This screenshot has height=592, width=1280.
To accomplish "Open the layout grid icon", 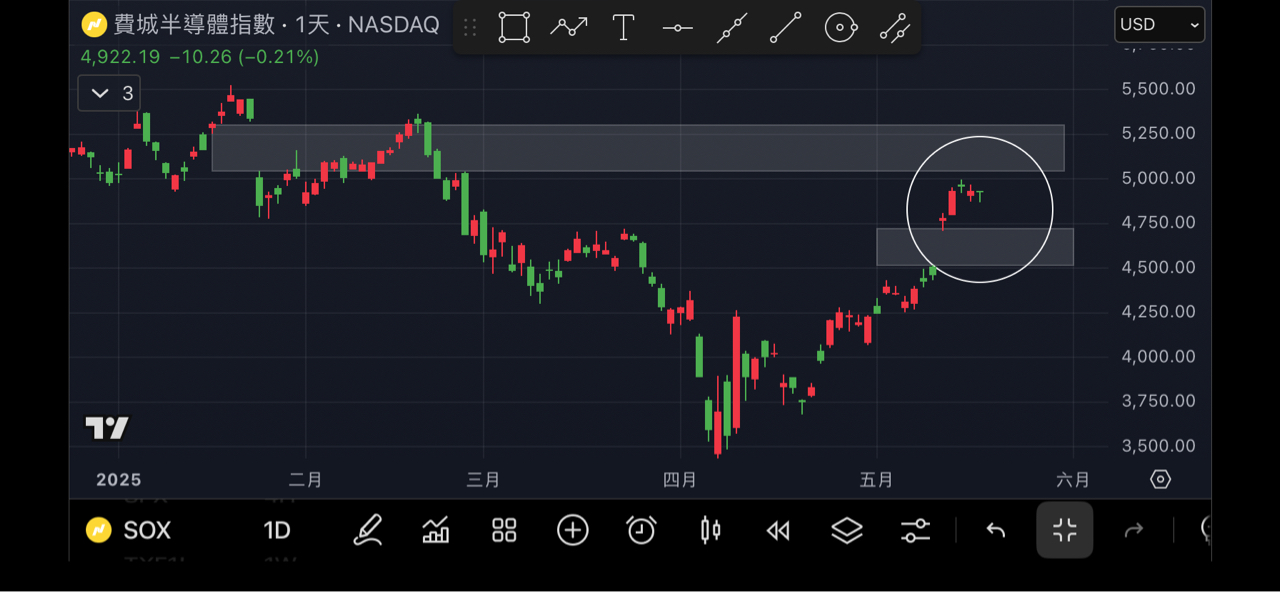I will tap(504, 530).
